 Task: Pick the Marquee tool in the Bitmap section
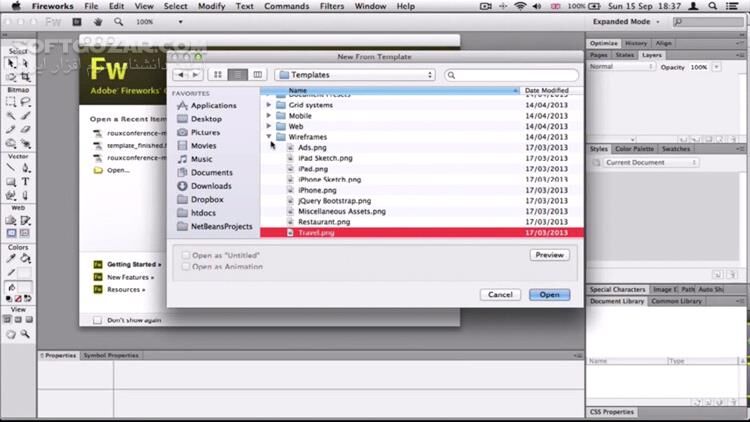(x=11, y=101)
